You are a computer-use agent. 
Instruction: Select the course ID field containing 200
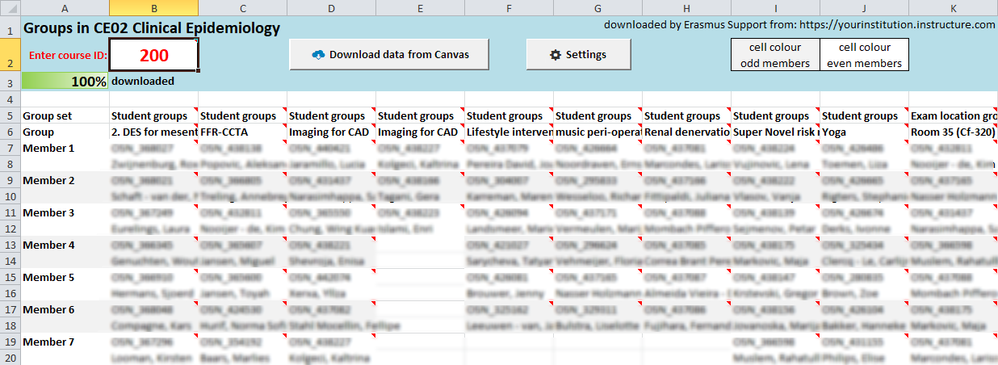154,55
